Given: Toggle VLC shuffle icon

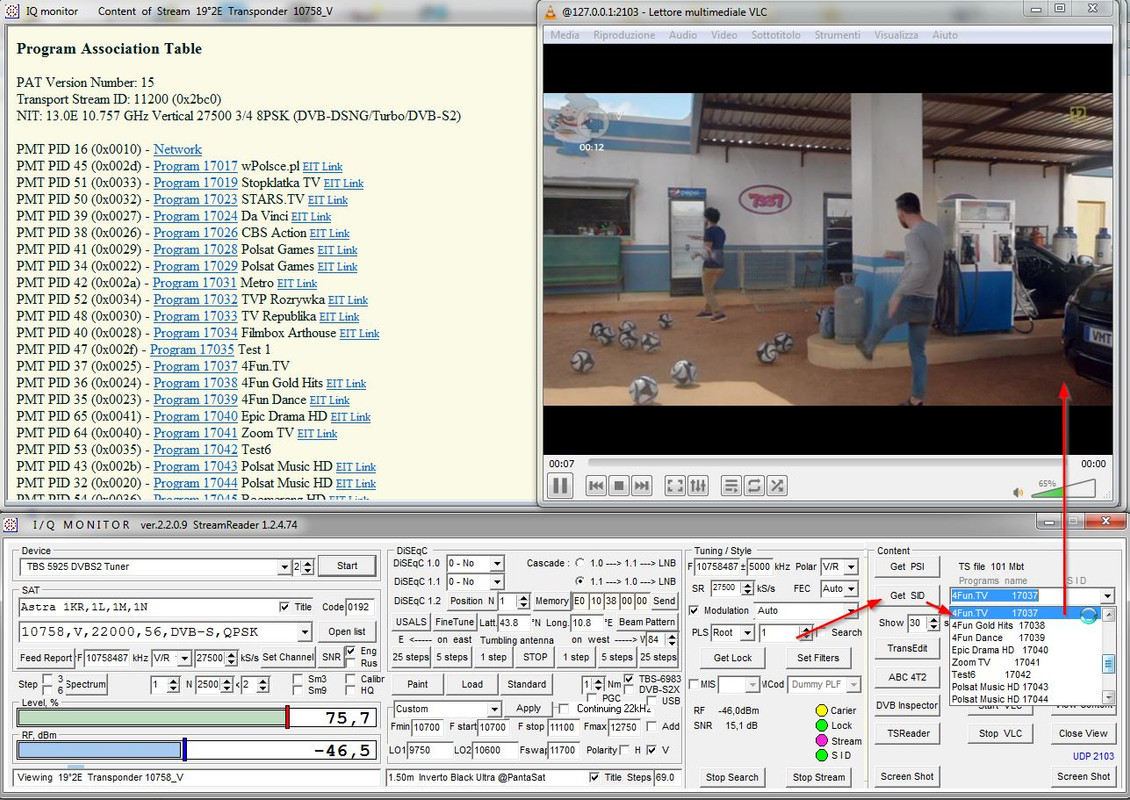Looking at the screenshot, I should [777, 486].
